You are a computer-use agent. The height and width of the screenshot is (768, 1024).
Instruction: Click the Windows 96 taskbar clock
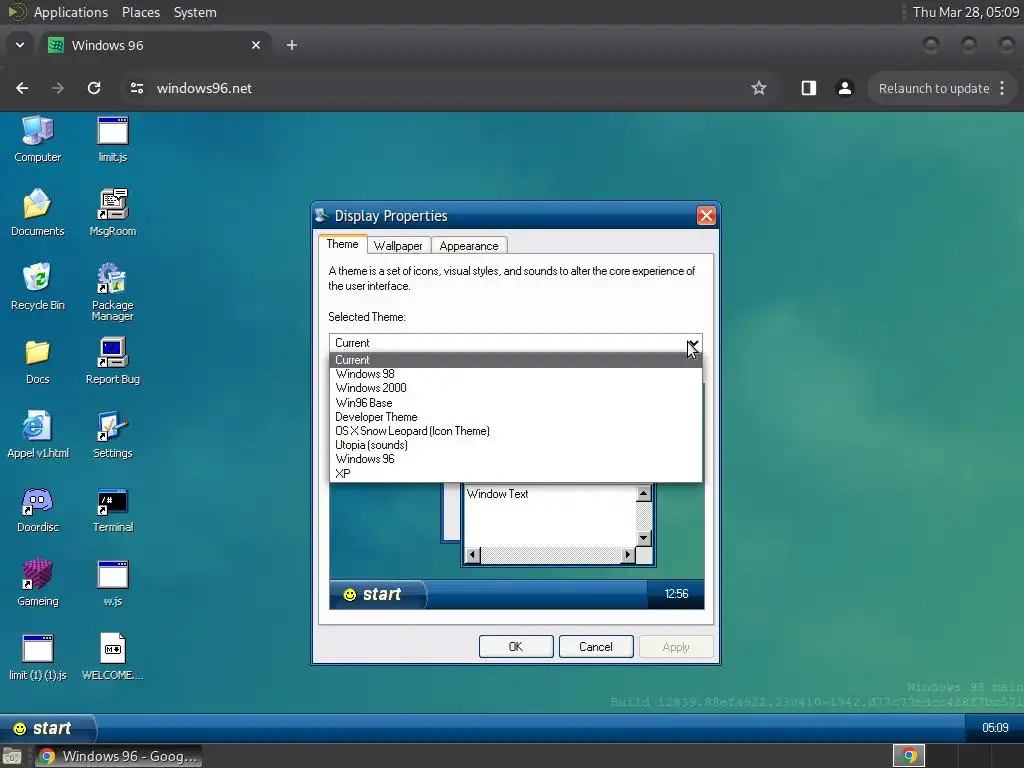[x=995, y=728]
